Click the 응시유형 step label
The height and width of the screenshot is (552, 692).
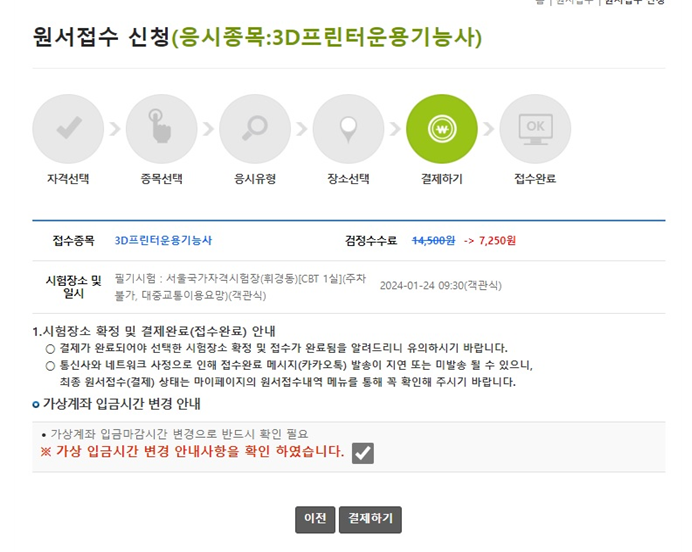click(255, 179)
